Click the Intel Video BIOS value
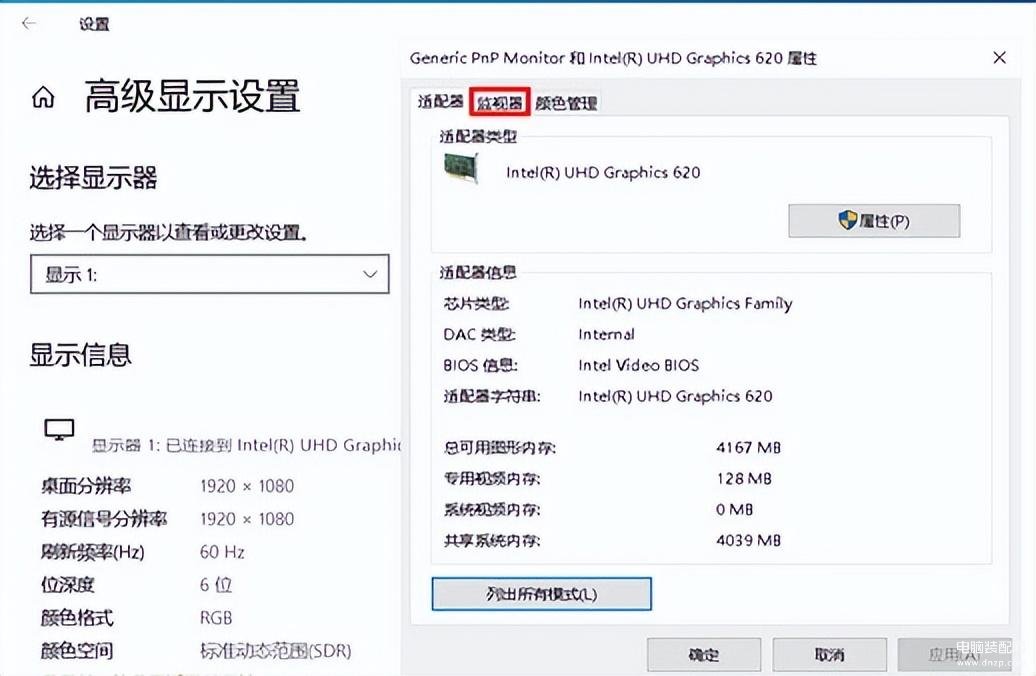This screenshot has height=676, width=1036. [638, 365]
